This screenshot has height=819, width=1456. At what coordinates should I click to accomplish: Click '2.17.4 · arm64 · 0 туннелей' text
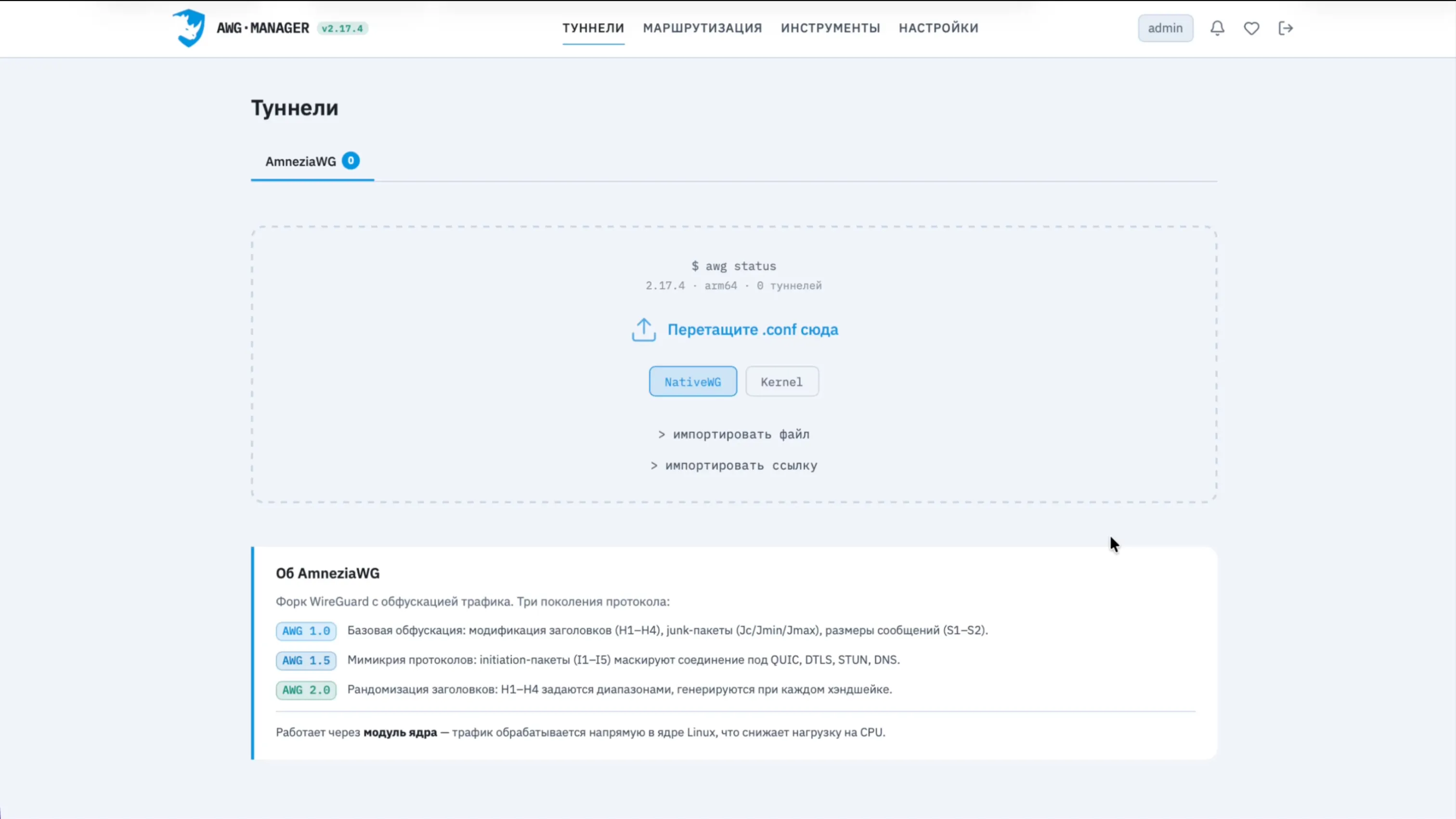coord(734,286)
